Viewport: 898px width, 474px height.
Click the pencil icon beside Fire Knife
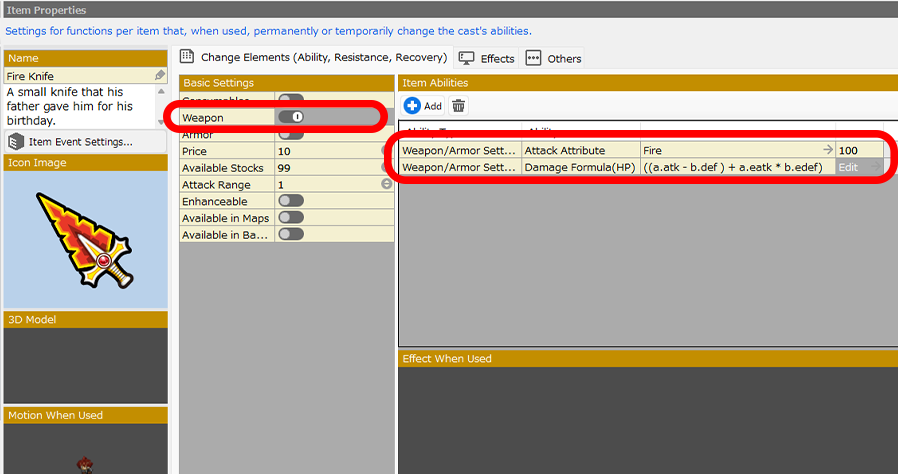[160, 76]
